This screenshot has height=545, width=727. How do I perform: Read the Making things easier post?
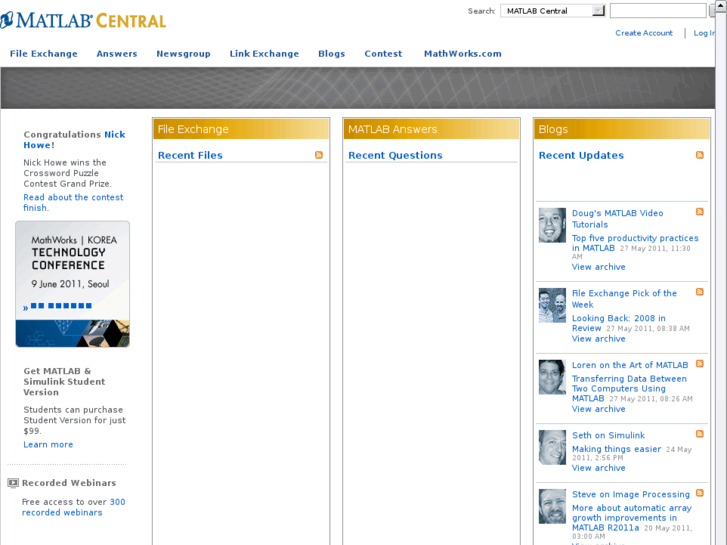pyautogui.click(x=616, y=449)
